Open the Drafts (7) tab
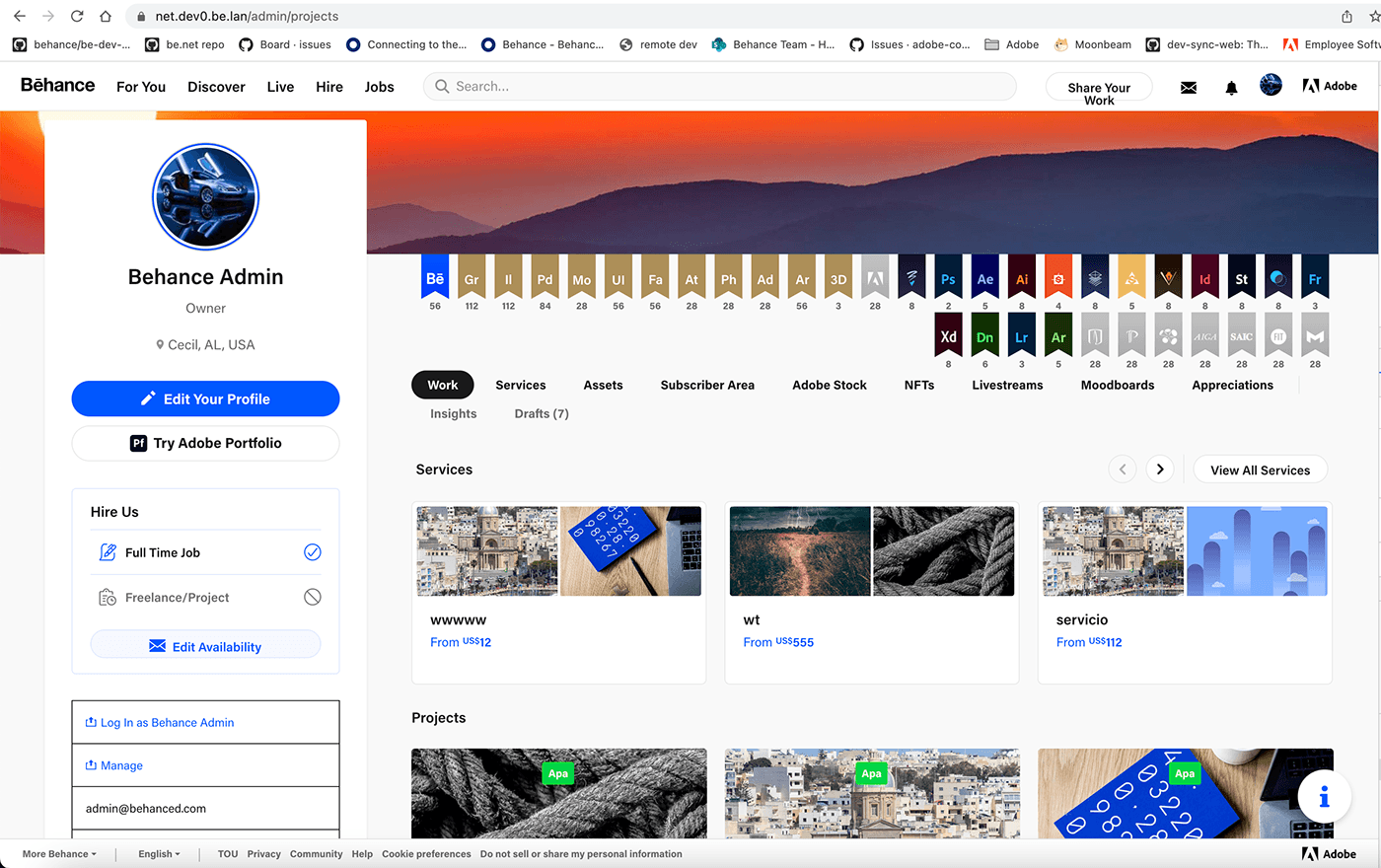Screen dimensions: 1381x868 coord(541,413)
